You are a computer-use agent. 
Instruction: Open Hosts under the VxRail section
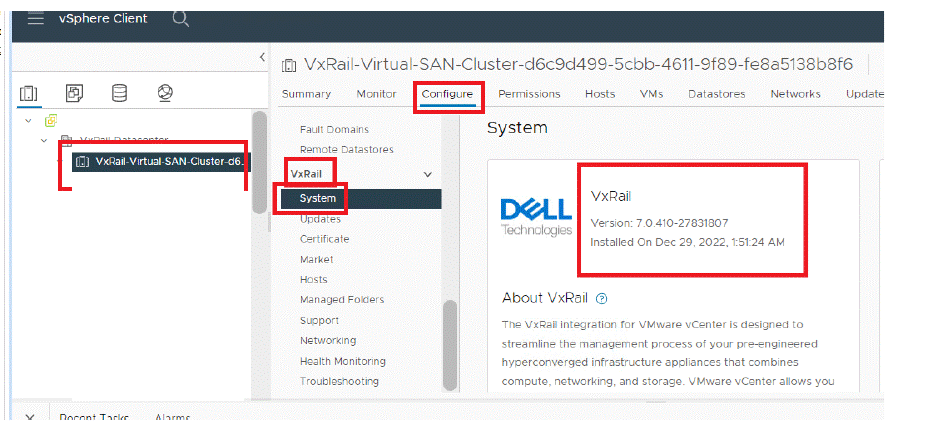point(314,279)
